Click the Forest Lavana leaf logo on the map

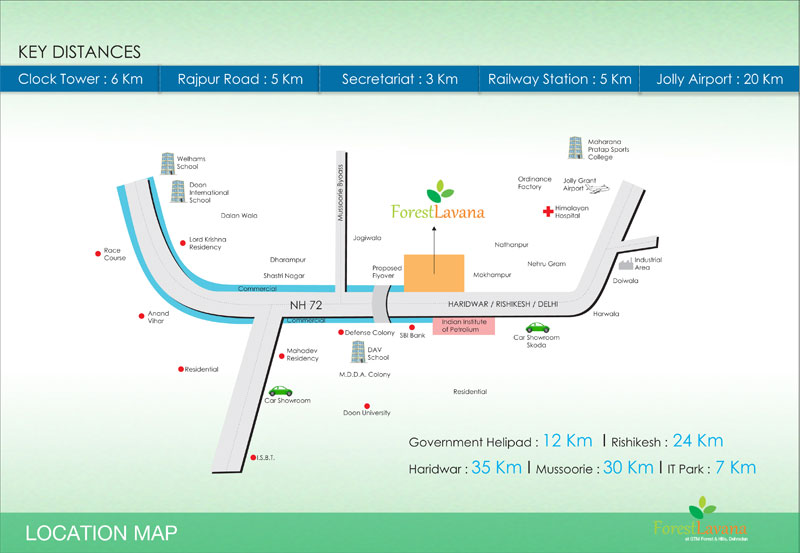tap(439, 200)
